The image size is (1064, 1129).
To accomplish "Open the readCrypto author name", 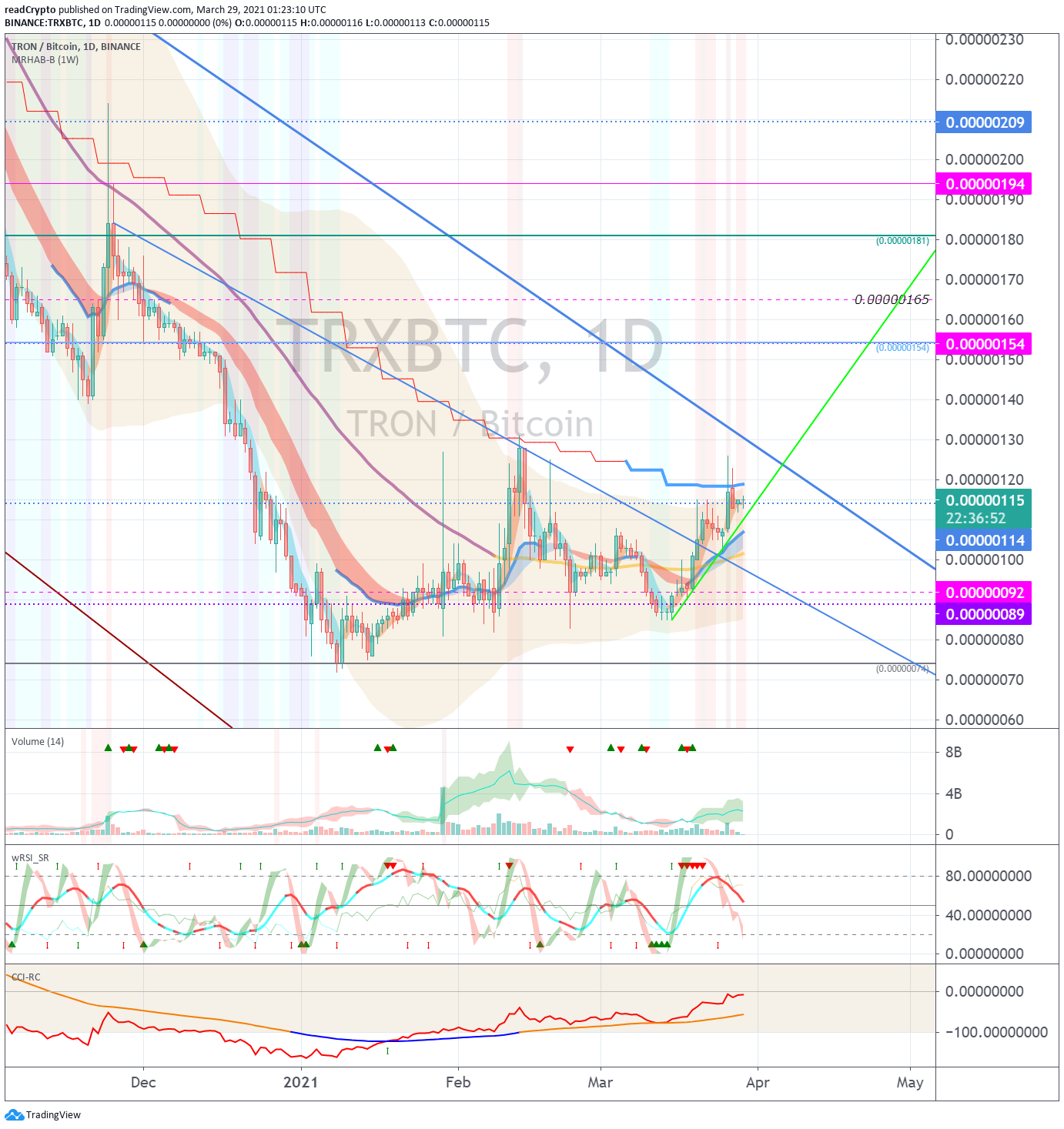I will point(30,10).
